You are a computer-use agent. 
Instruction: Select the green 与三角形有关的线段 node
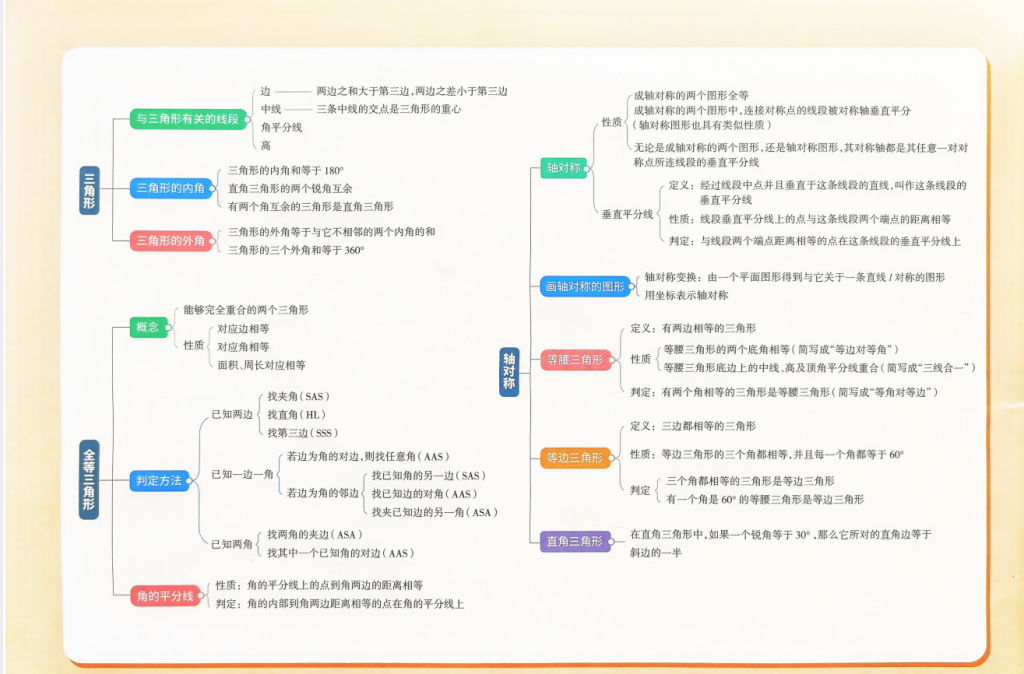[x=188, y=120]
